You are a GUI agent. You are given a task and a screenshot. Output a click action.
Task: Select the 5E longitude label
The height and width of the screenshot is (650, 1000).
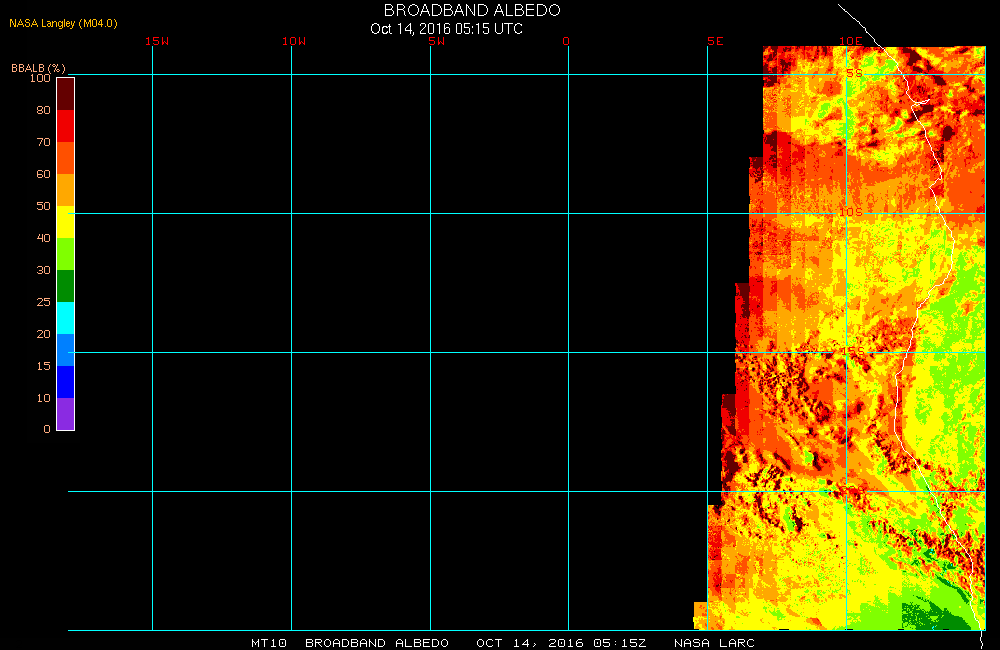click(714, 41)
